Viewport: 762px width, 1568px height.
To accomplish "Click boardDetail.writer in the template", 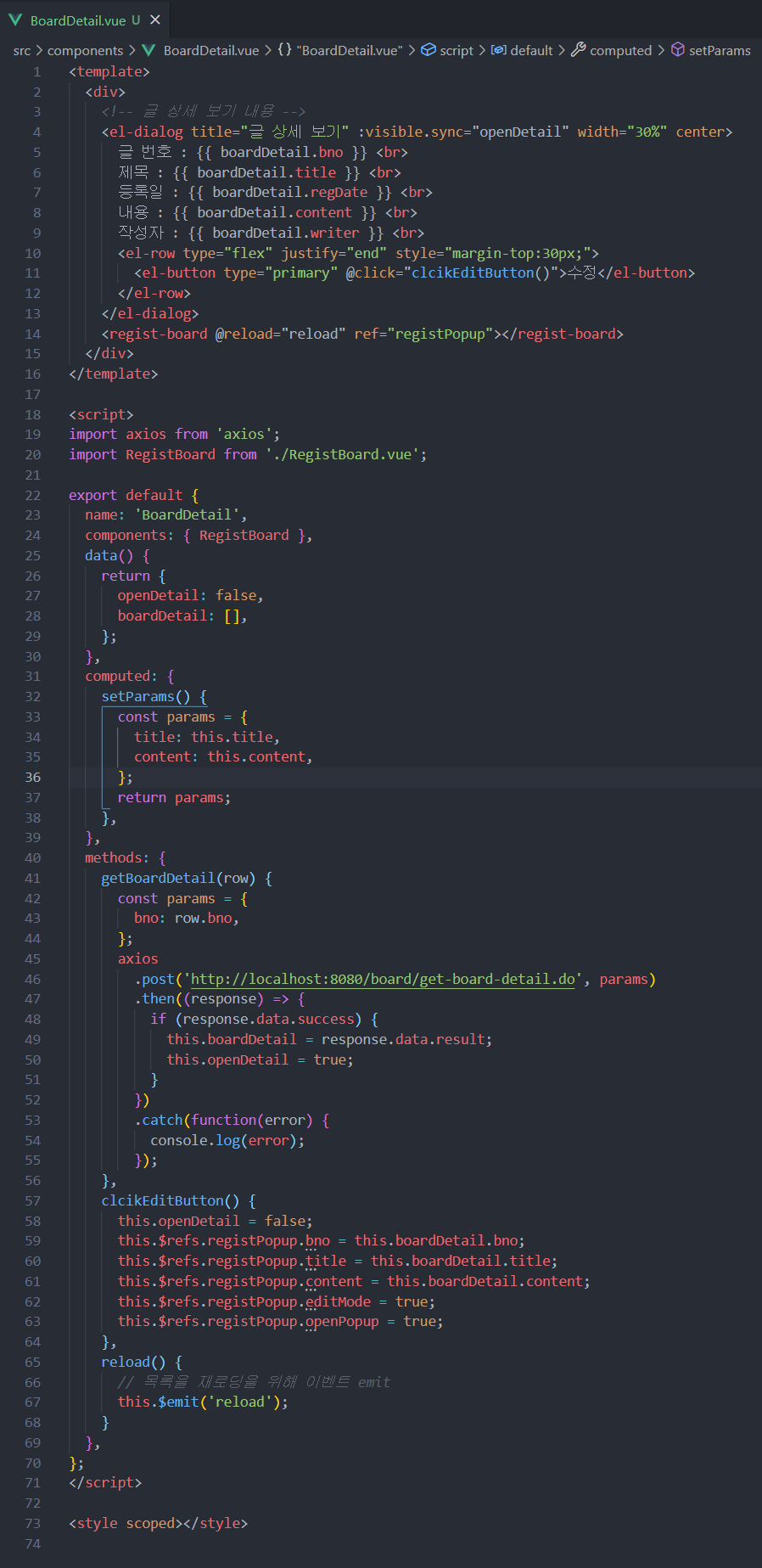I will click(286, 233).
